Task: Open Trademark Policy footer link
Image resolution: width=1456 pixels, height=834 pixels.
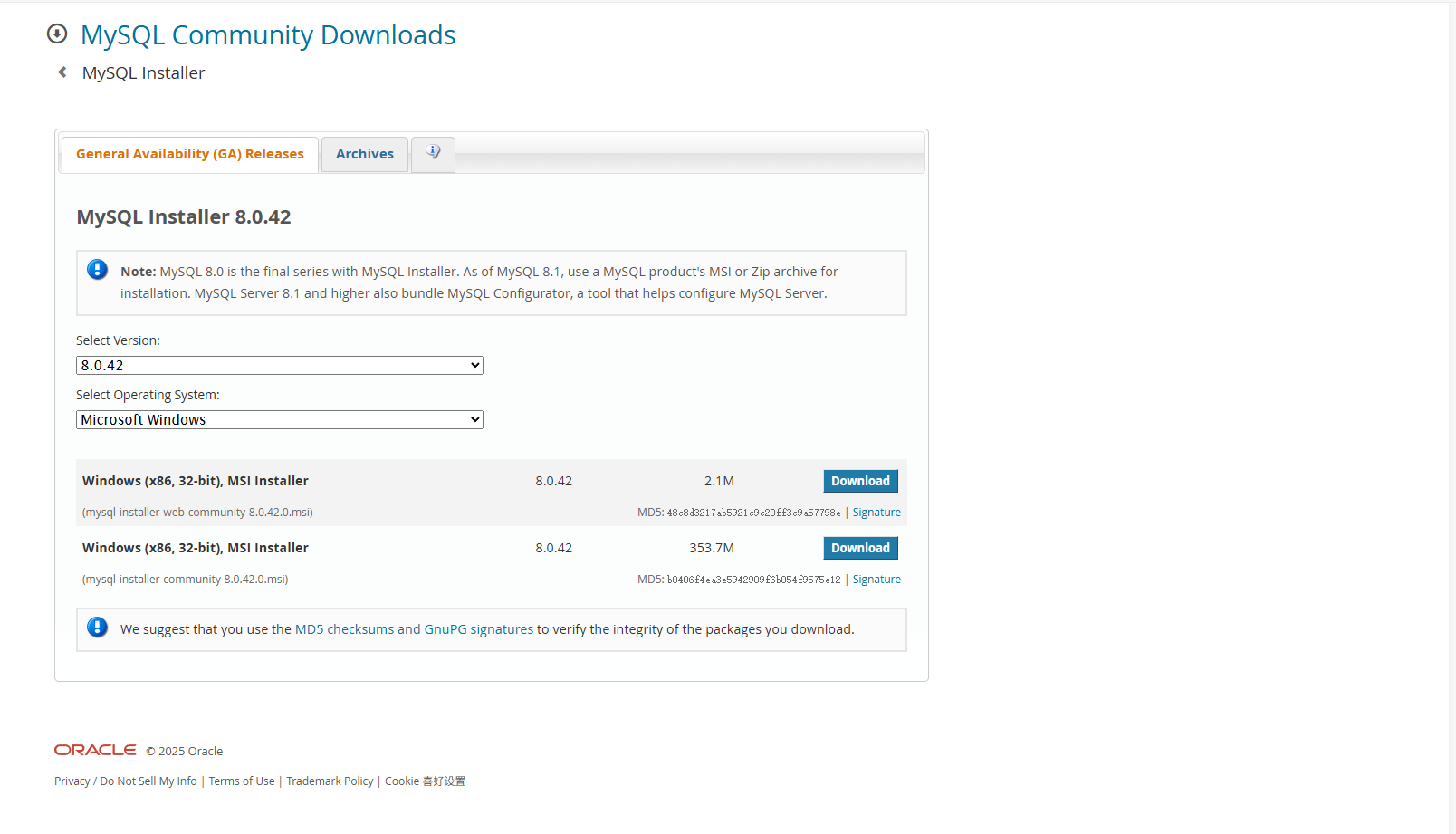Action: [x=330, y=781]
